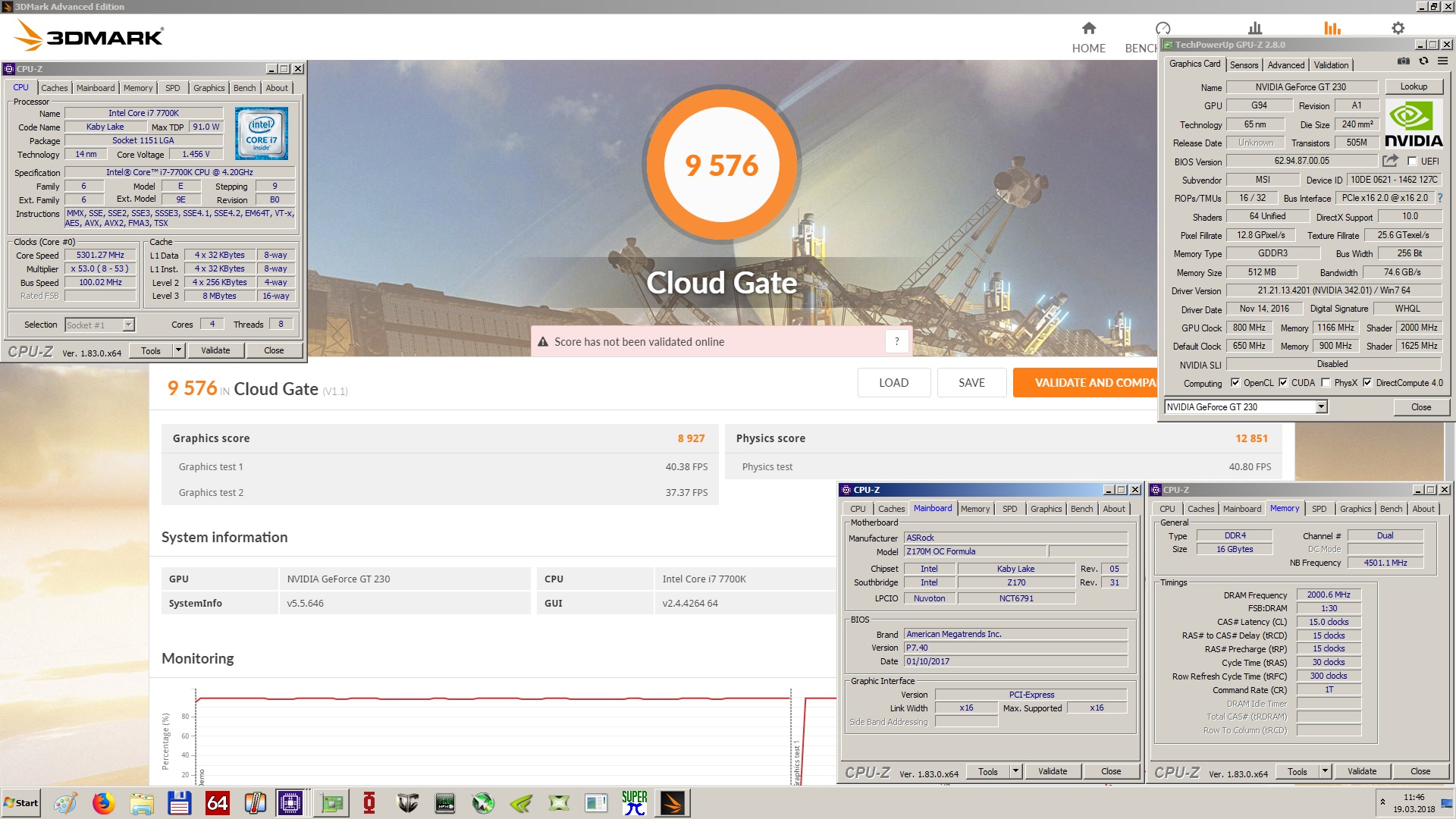Open the Socket #1 selection dropdown

[128, 325]
